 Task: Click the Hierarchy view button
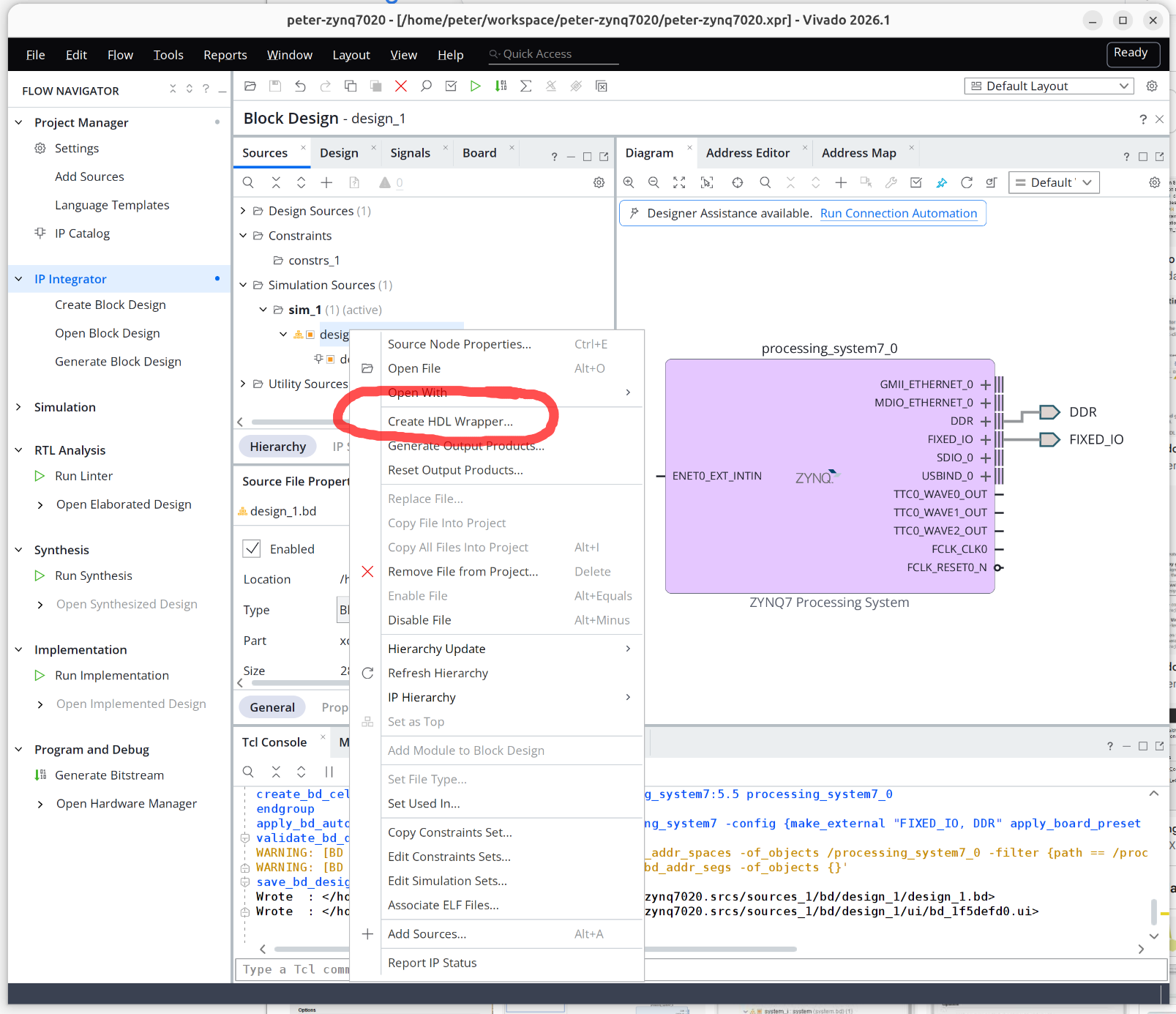point(278,447)
